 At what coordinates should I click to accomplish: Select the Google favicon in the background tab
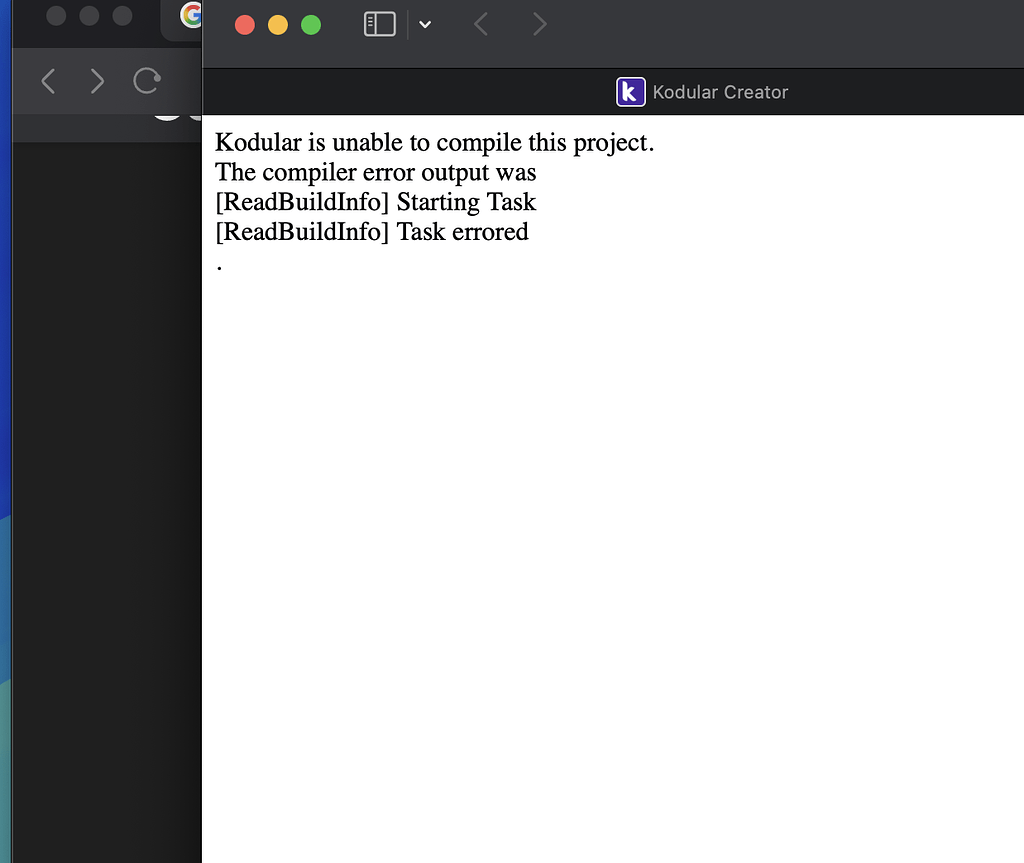(192, 16)
